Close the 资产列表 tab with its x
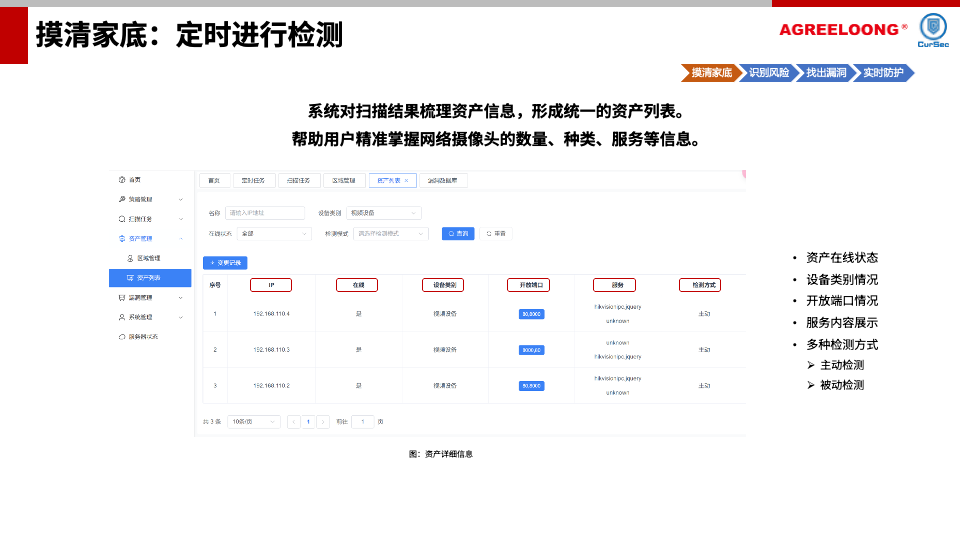 [407, 181]
